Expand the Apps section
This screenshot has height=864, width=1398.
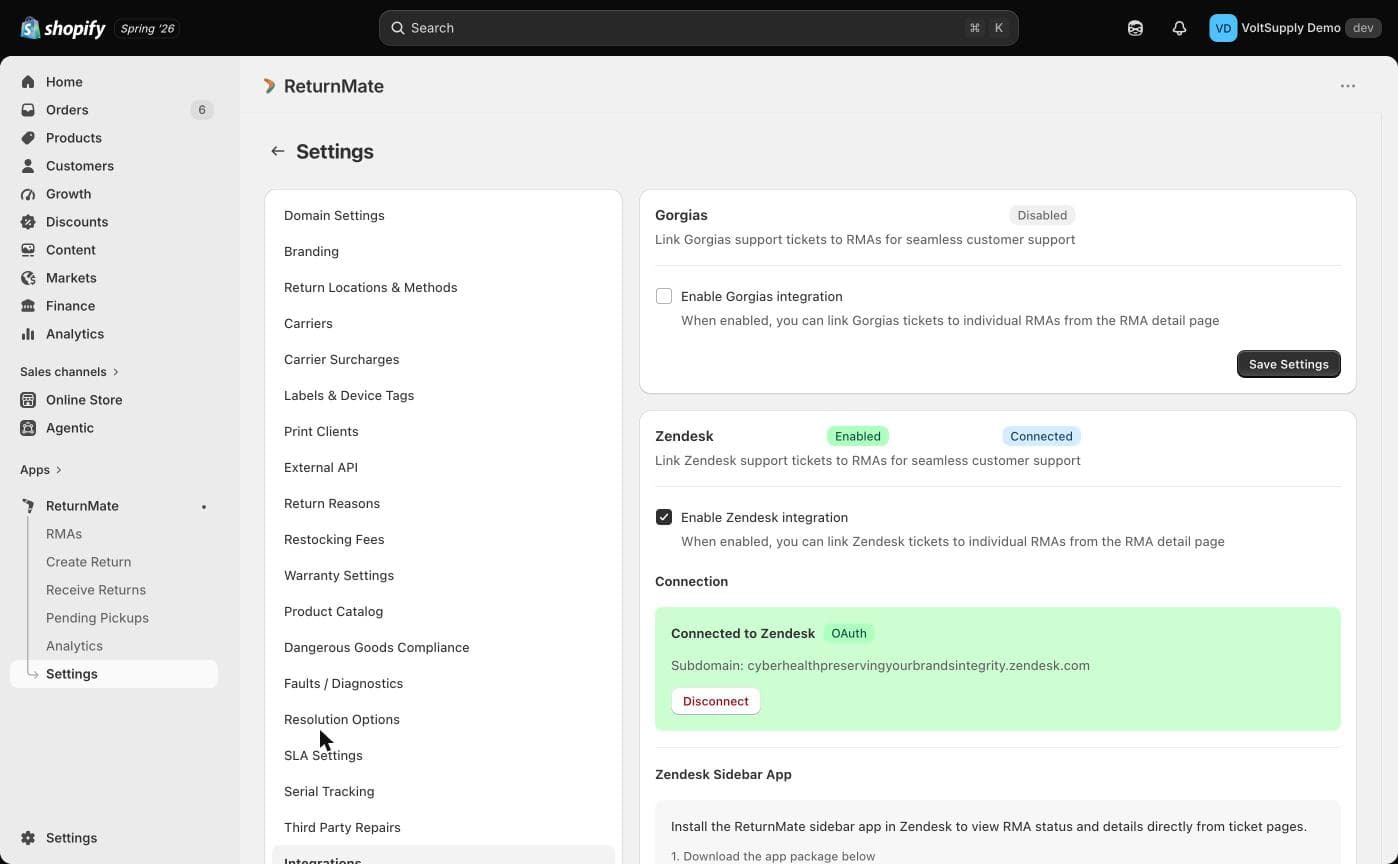(x=40, y=470)
